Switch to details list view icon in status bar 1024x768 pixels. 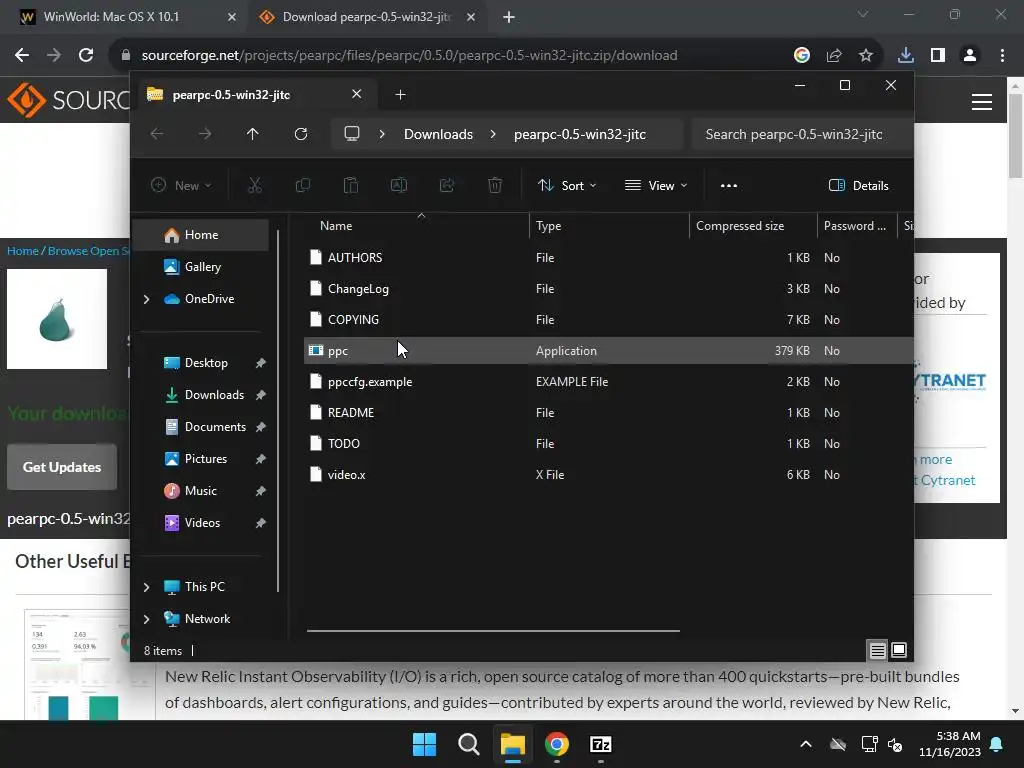[x=877, y=650]
